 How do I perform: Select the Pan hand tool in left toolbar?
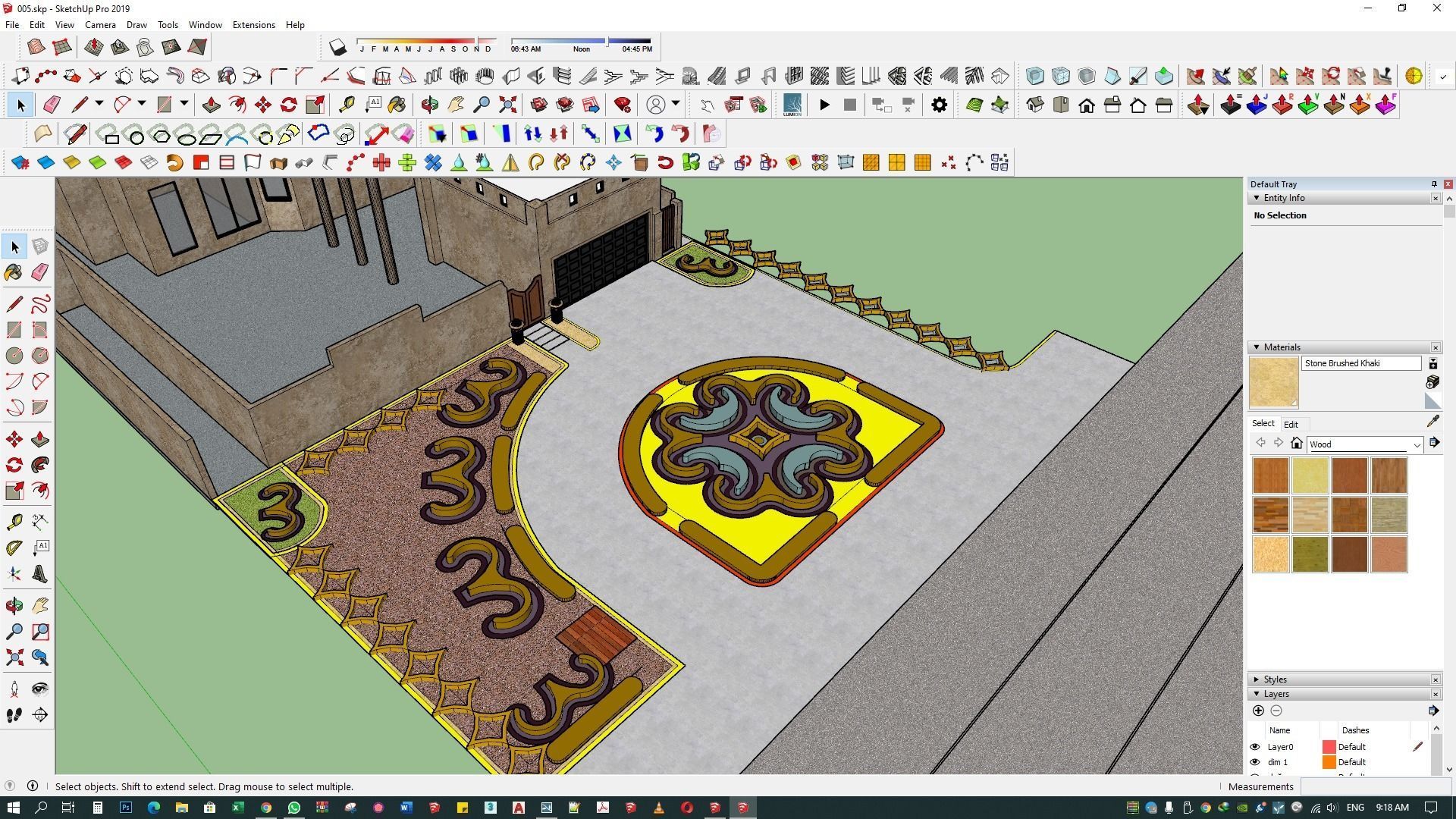click(40, 605)
